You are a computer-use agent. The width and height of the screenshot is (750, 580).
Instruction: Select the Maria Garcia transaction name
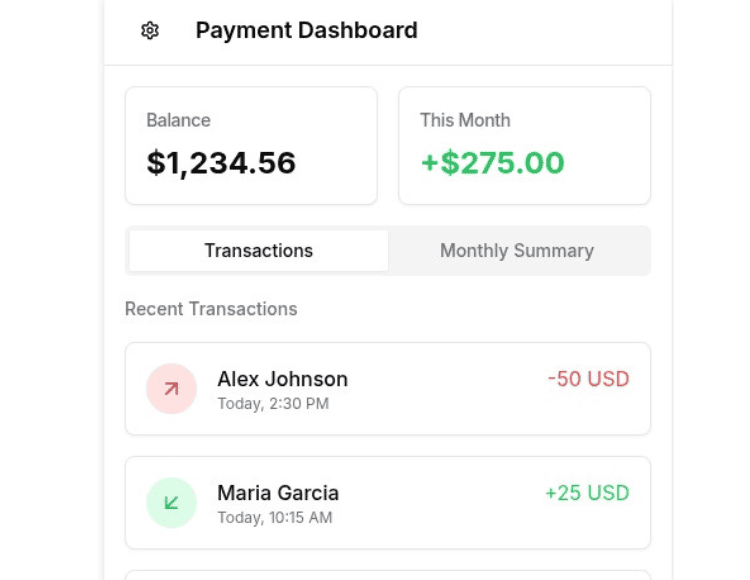point(278,493)
